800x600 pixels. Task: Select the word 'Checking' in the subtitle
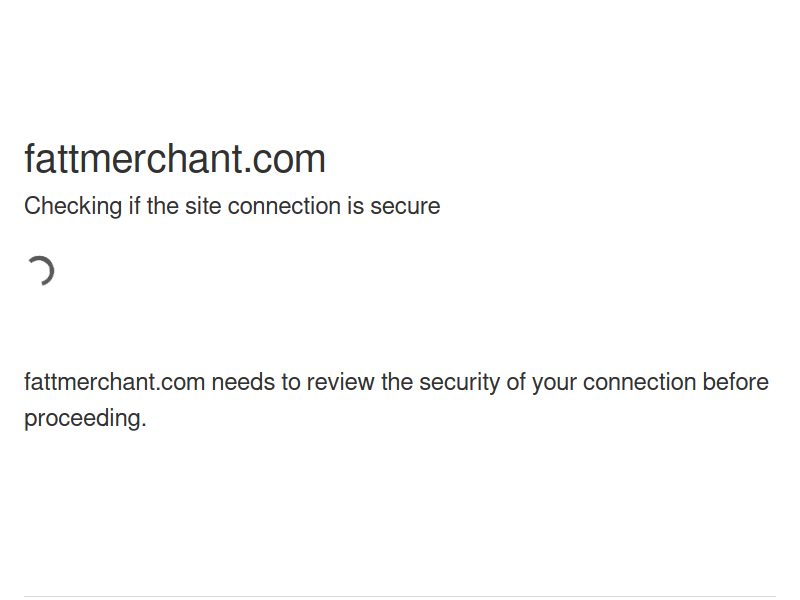[x=73, y=206]
